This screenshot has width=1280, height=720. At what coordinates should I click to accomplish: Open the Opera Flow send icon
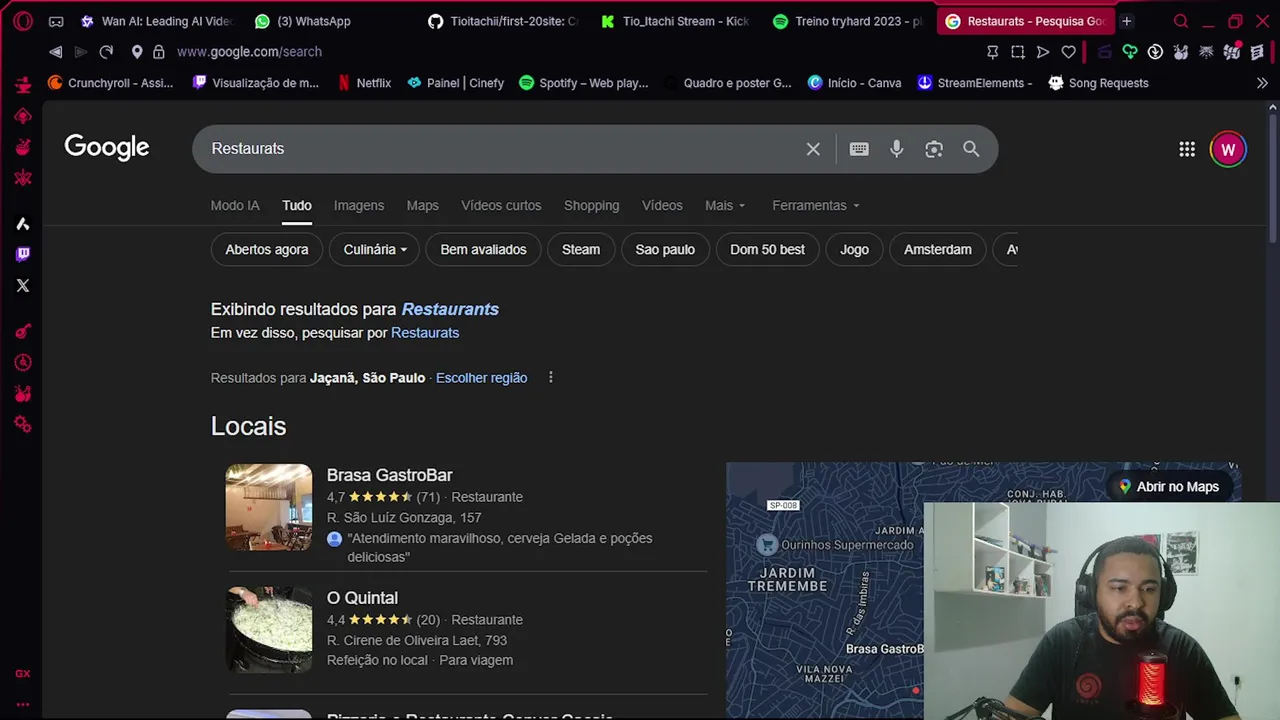(1043, 52)
